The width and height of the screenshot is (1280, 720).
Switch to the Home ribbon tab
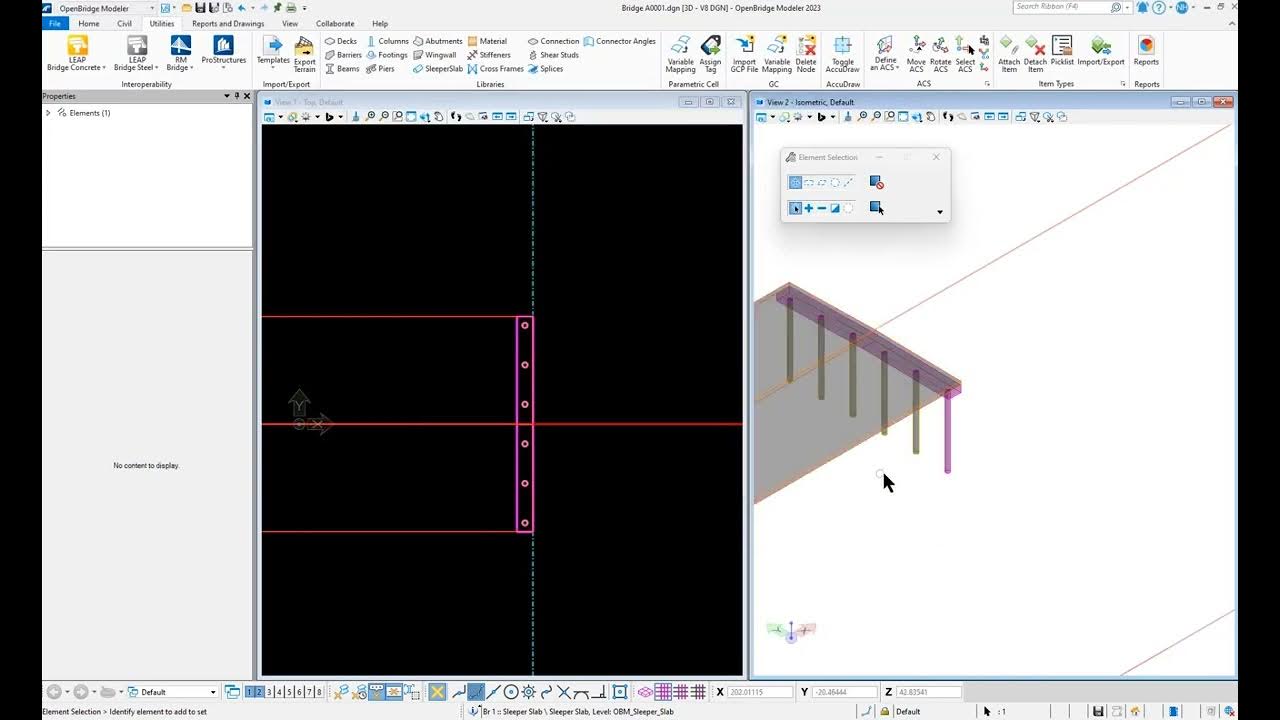(89, 23)
